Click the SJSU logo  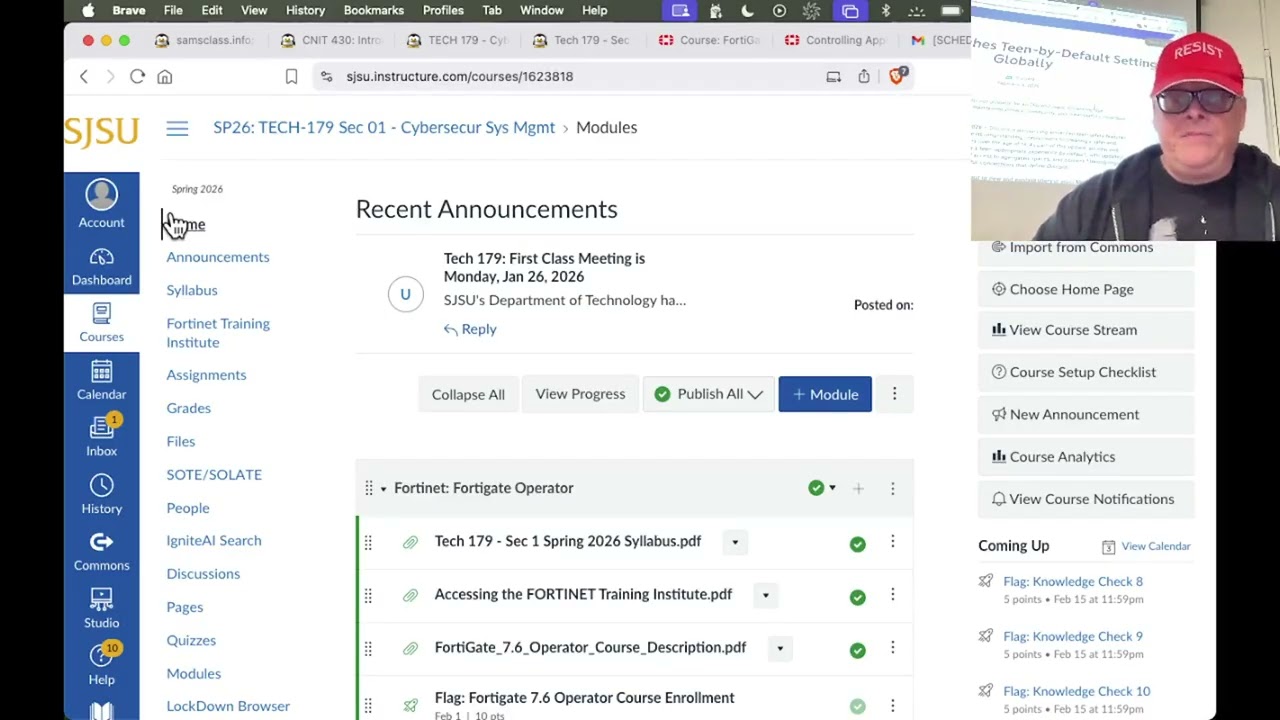click(101, 131)
